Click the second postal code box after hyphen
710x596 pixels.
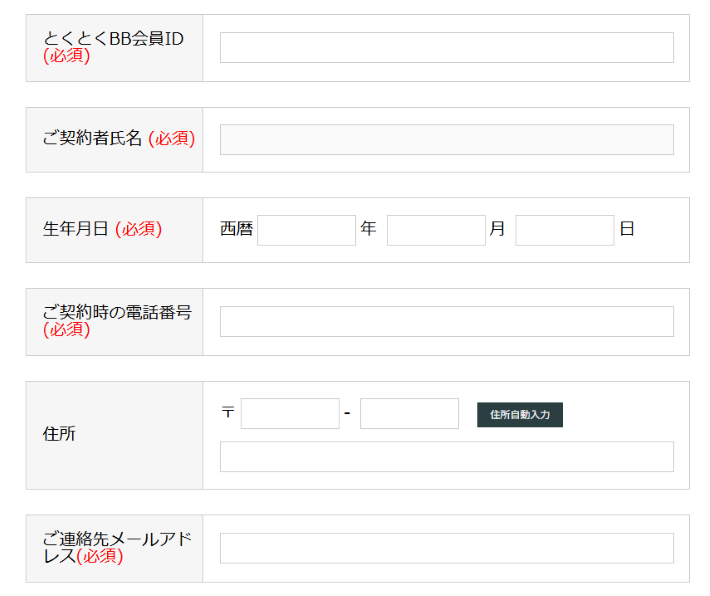tap(409, 413)
